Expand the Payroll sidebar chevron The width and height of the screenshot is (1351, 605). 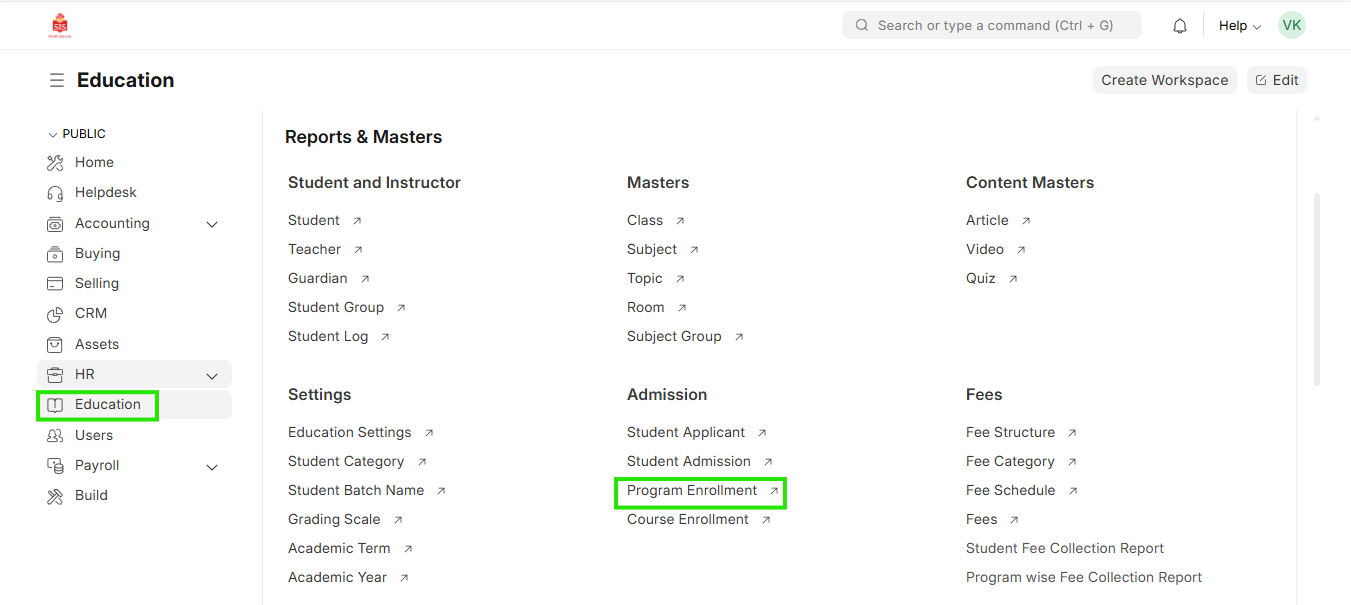[212, 467]
